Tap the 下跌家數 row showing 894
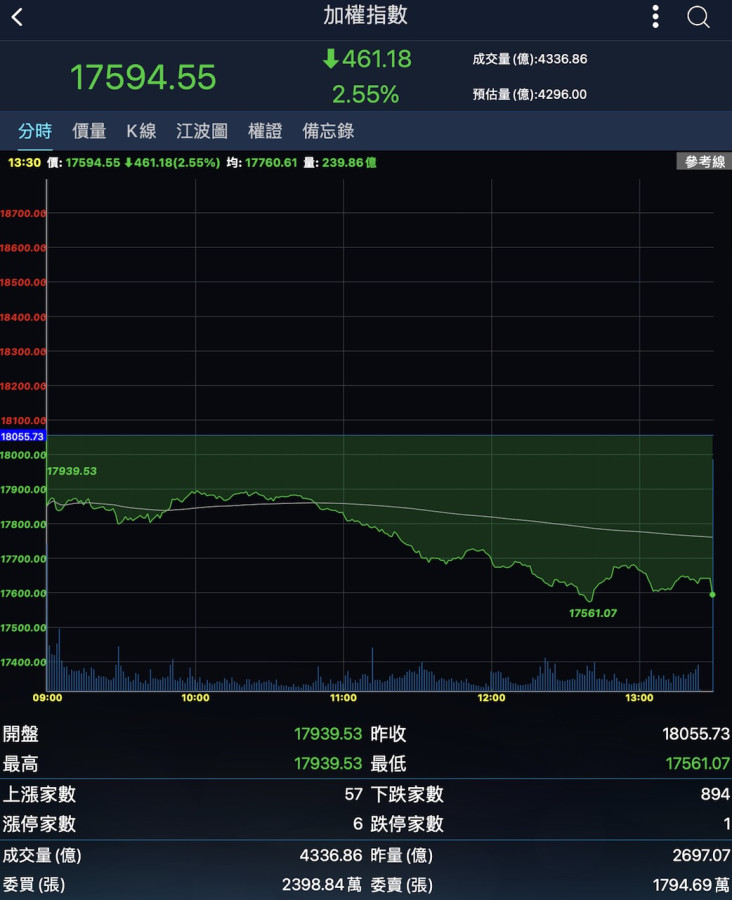 550,794
